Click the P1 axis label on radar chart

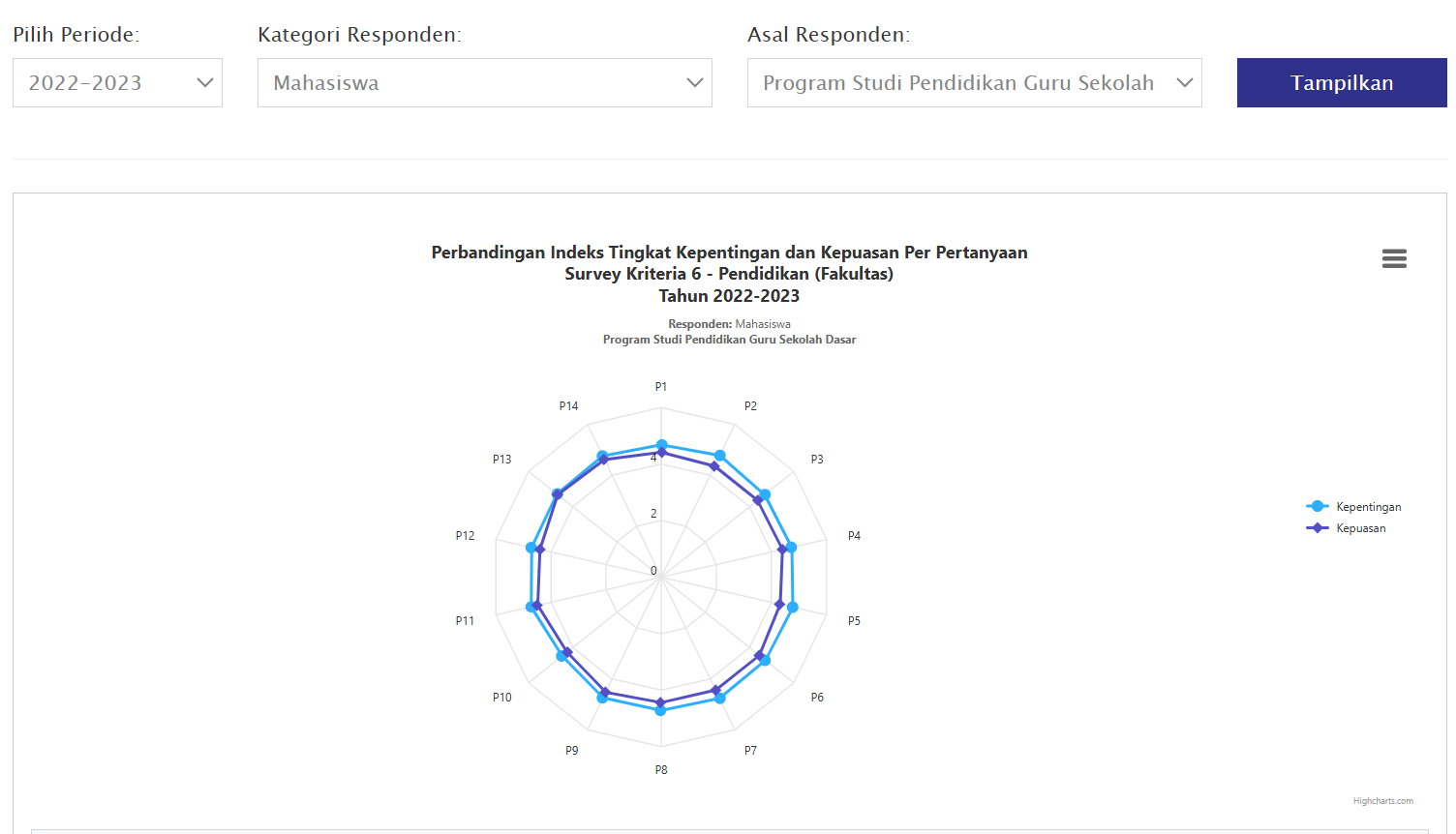click(661, 387)
